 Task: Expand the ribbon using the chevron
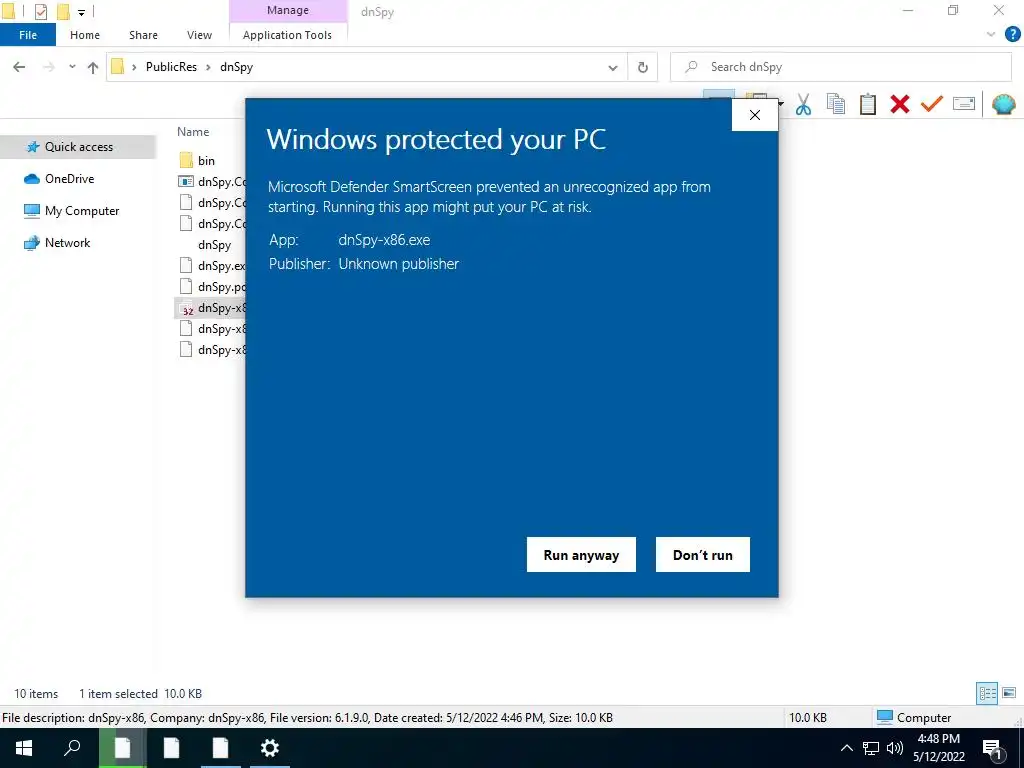click(x=991, y=35)
